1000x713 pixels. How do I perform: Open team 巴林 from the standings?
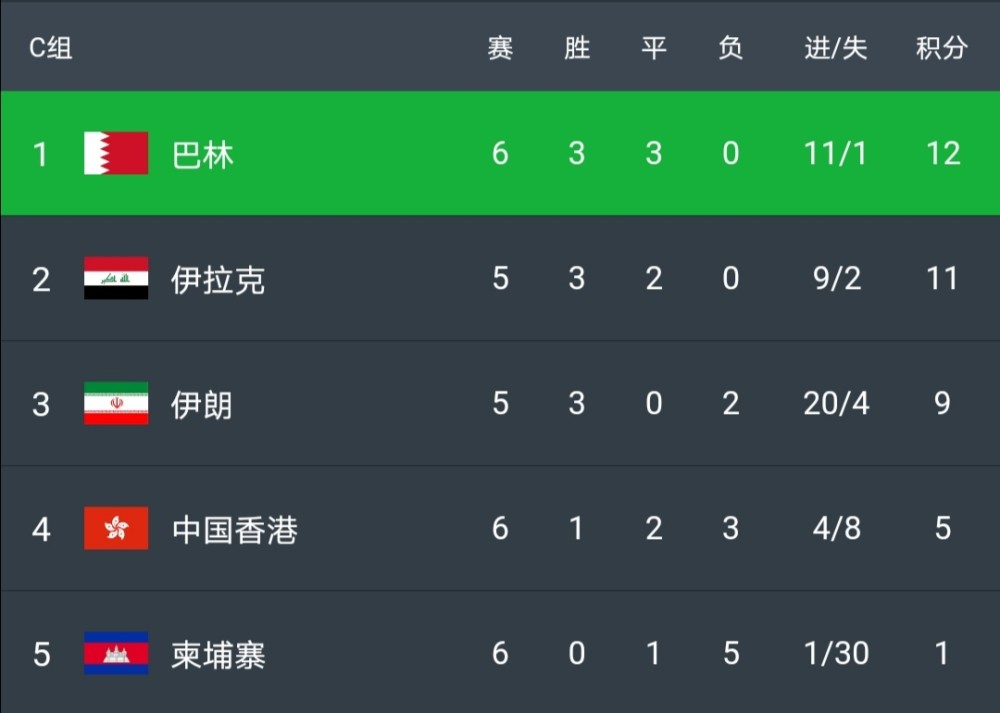pyautogui.click(x=203, y=154)
